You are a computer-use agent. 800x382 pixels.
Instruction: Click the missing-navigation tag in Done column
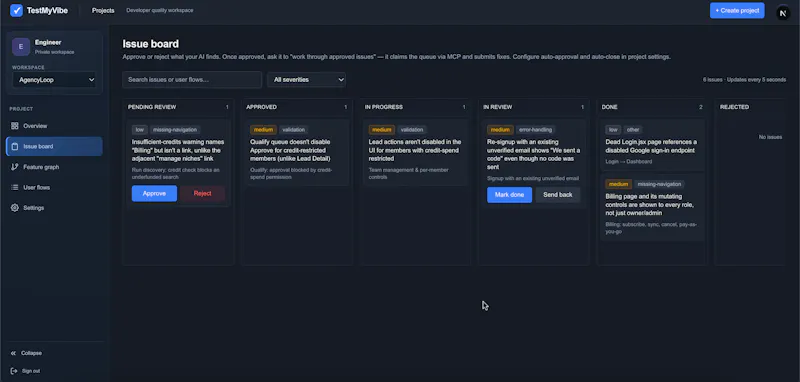660,184
